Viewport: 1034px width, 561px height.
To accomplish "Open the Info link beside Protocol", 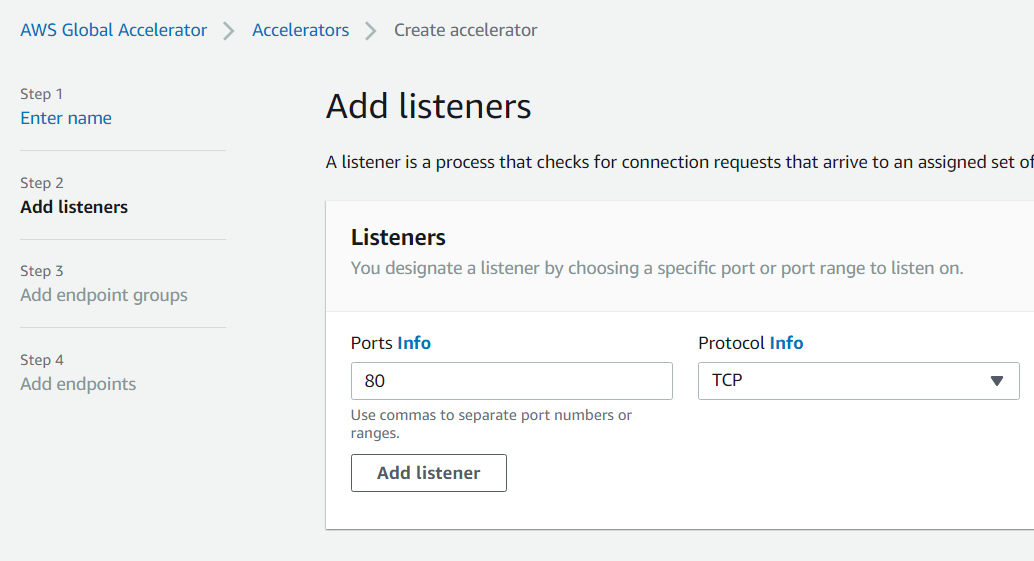I will [786, 343].
